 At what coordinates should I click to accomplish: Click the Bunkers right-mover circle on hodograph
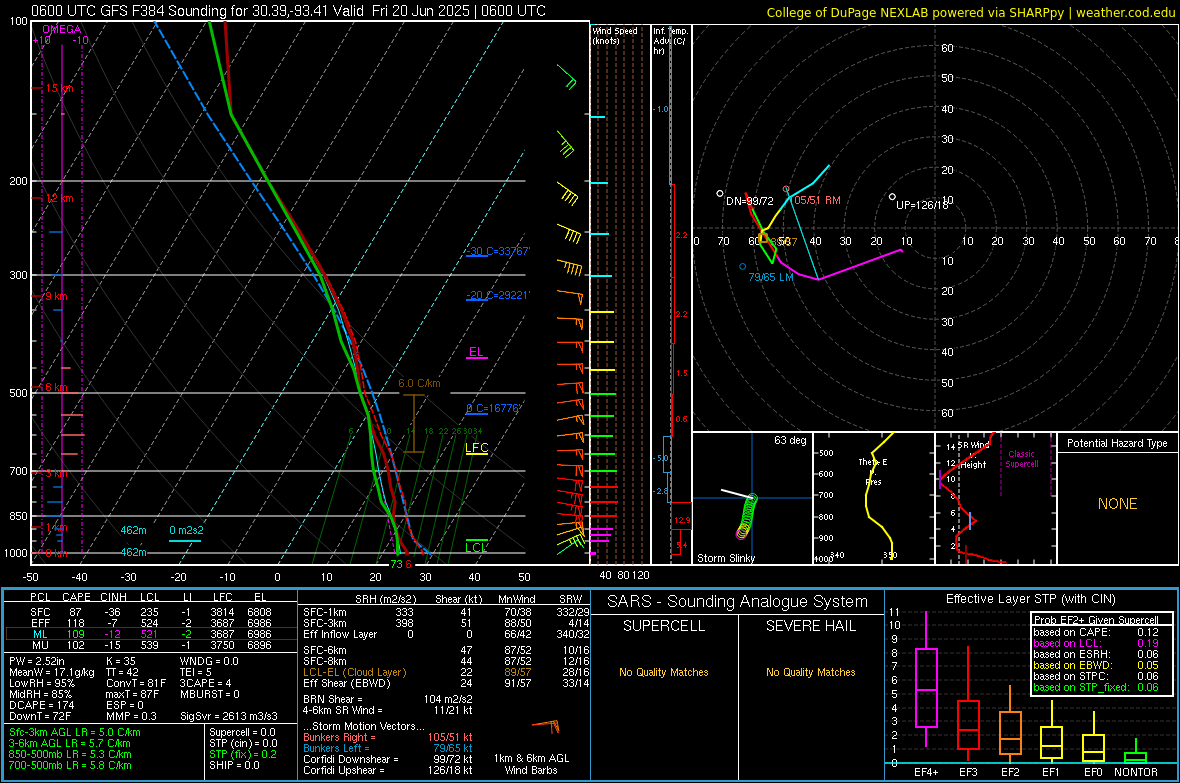[x=786, y=190]
